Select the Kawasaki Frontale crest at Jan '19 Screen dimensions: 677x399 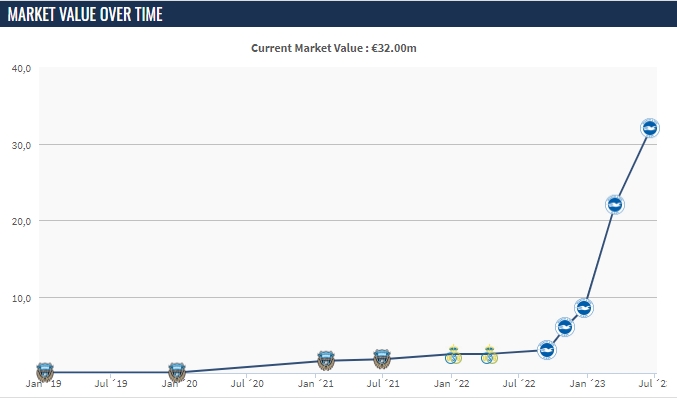[45, 372]
